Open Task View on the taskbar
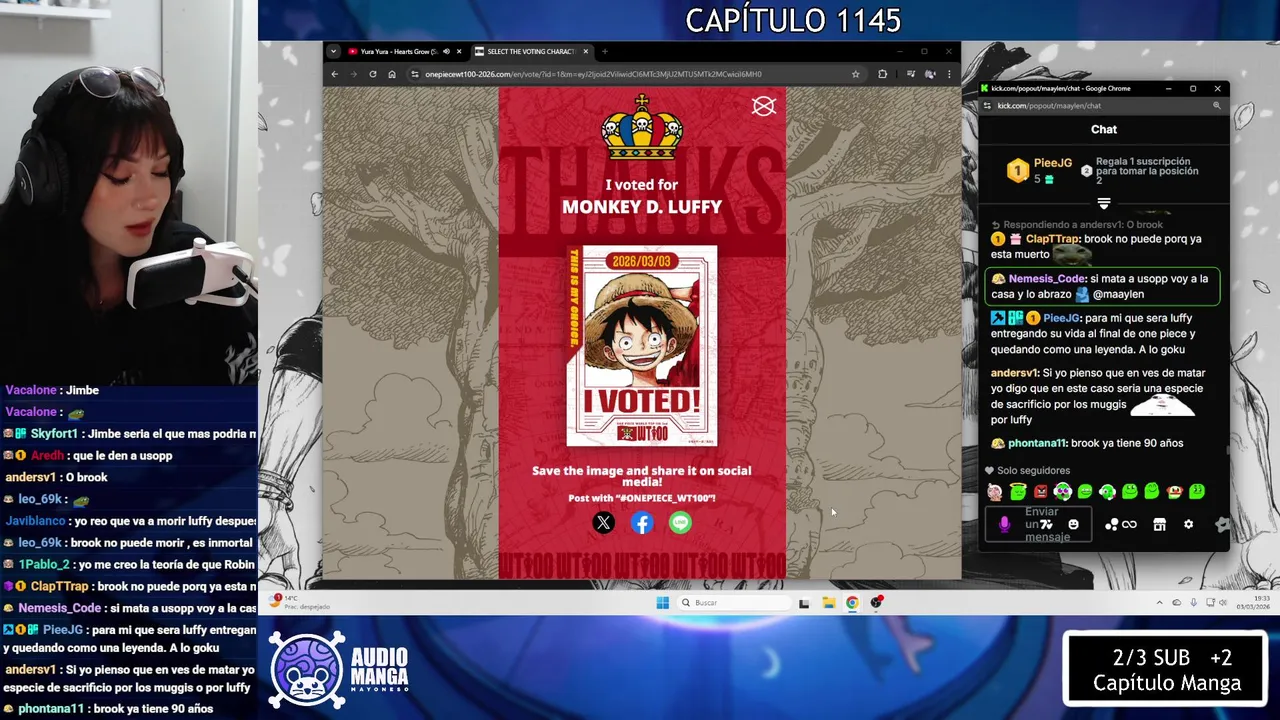The width and height of the screenshot is (1280, 720). click(804, 602)
